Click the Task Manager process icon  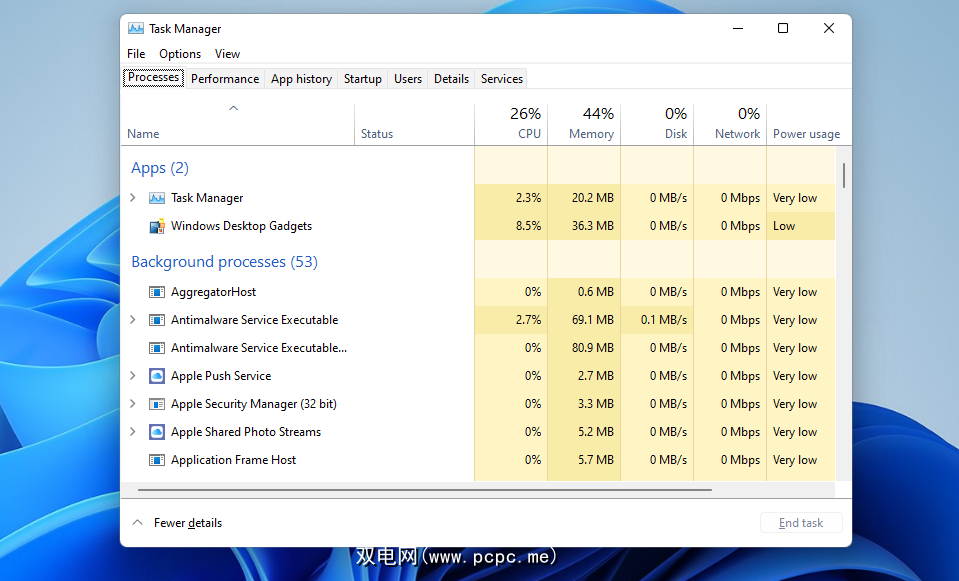tap(156, 198)
